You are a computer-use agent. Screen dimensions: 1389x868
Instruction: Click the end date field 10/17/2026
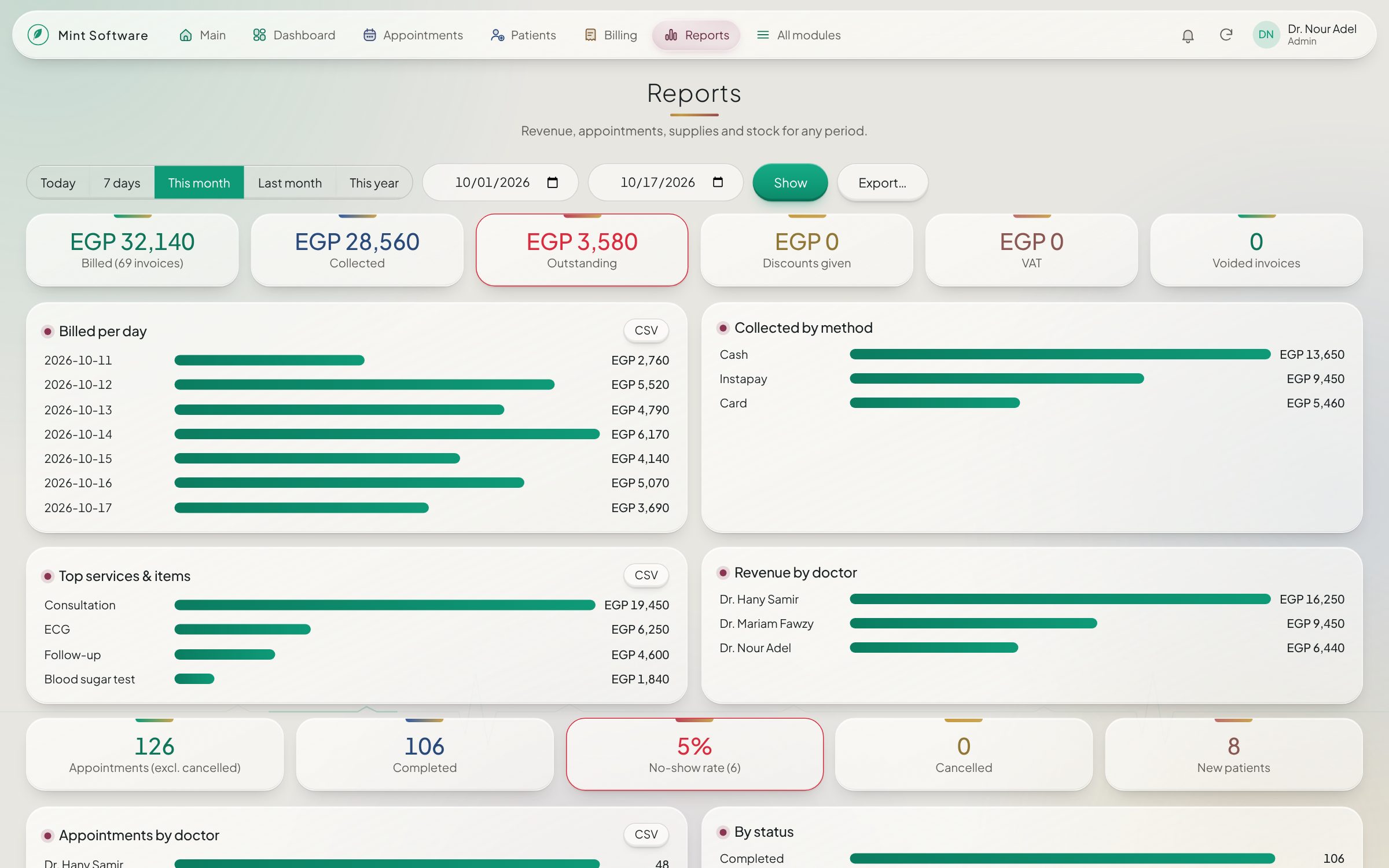point(666,182)
